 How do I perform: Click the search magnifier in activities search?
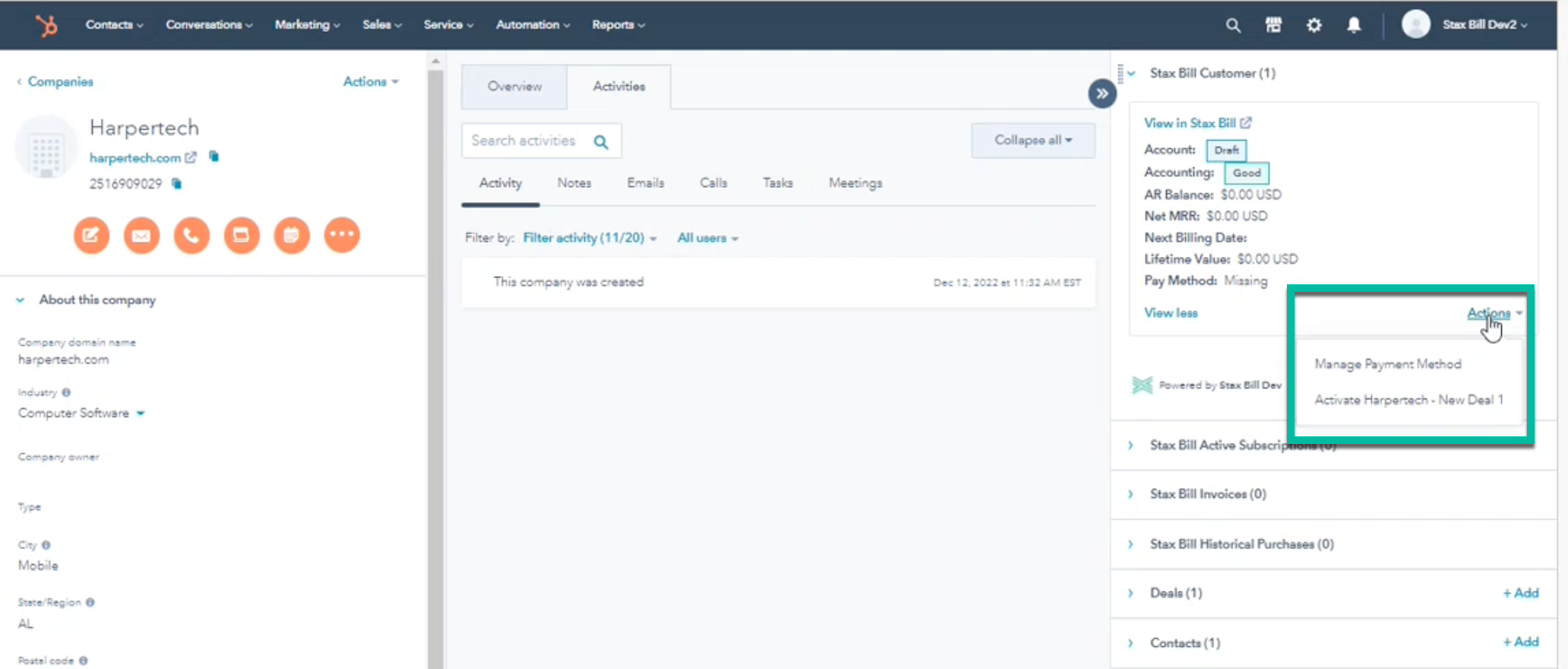pos(601,141)
